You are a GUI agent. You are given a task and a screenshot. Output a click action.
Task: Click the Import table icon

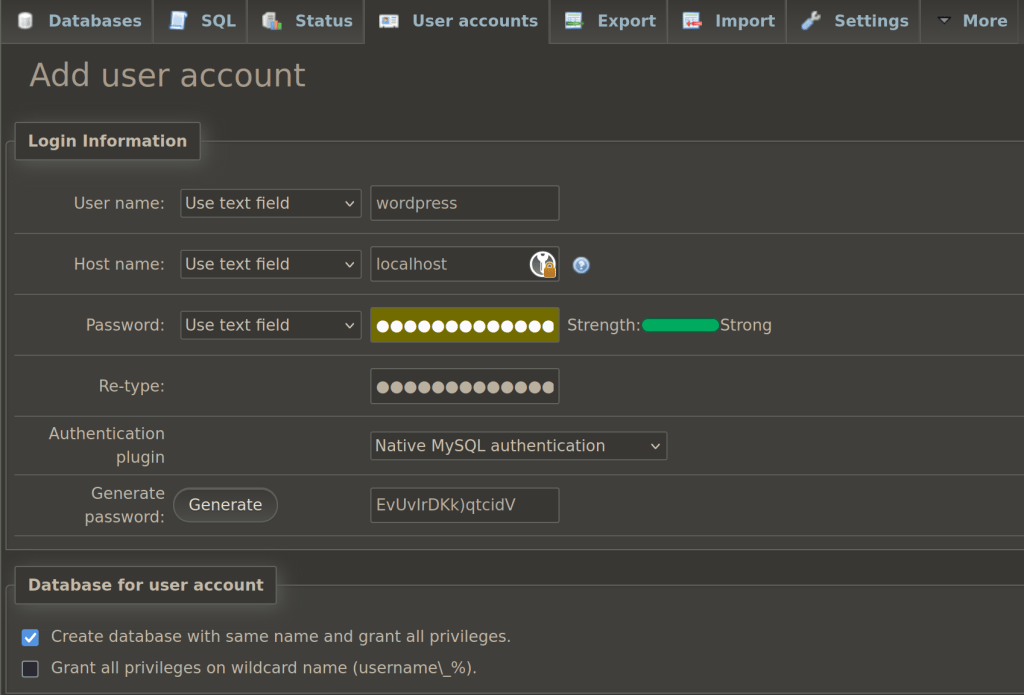(692, 21)
